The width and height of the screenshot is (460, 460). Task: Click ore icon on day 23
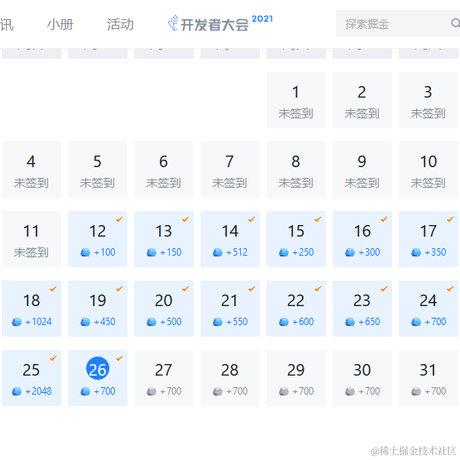click(x=350, y=322)
